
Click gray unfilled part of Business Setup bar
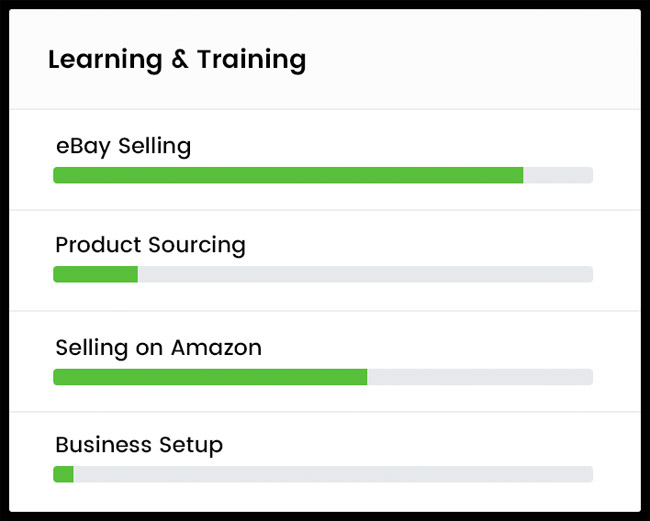tap(333, 474)
